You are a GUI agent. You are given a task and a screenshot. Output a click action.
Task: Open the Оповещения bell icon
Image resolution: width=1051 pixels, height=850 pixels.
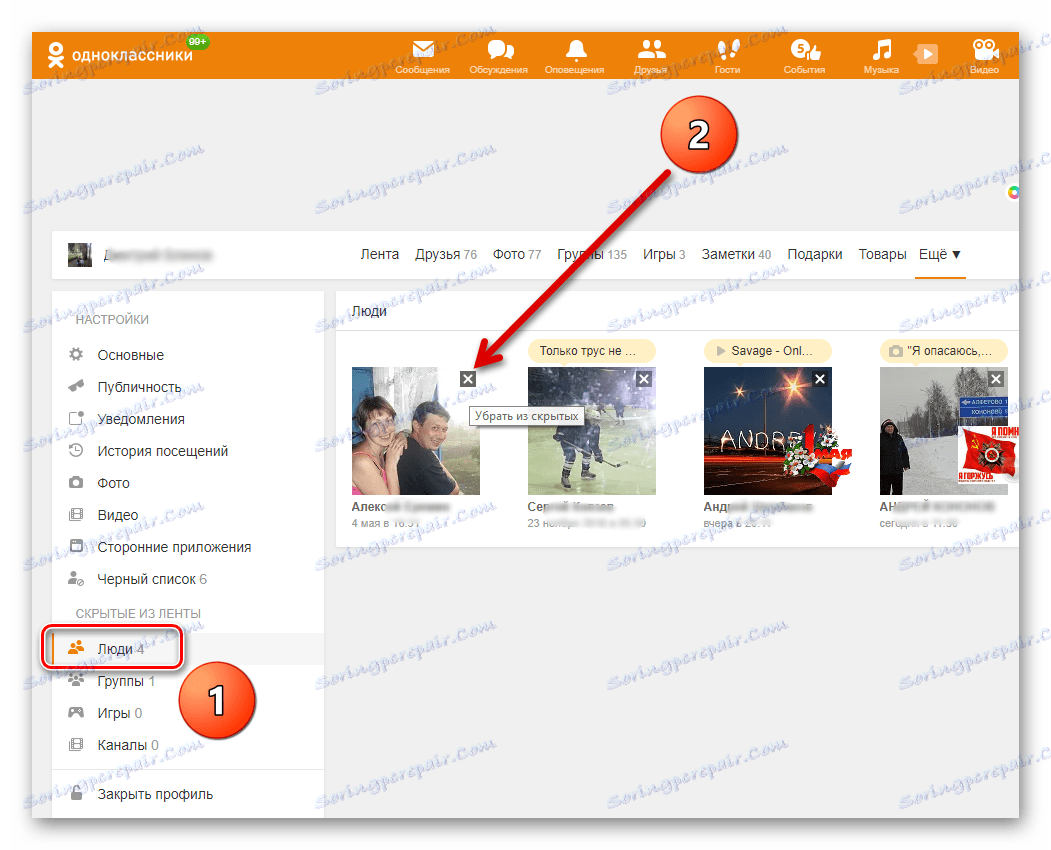574,56
